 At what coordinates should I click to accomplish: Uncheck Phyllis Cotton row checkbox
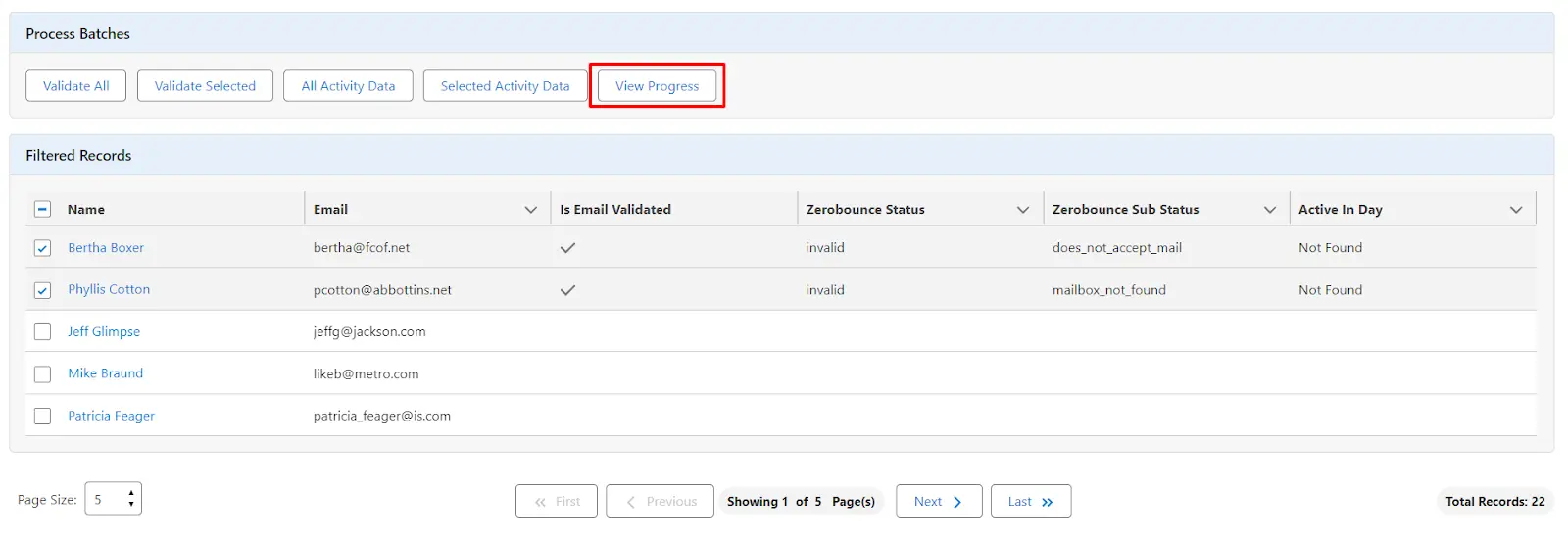tap(43, 290)
